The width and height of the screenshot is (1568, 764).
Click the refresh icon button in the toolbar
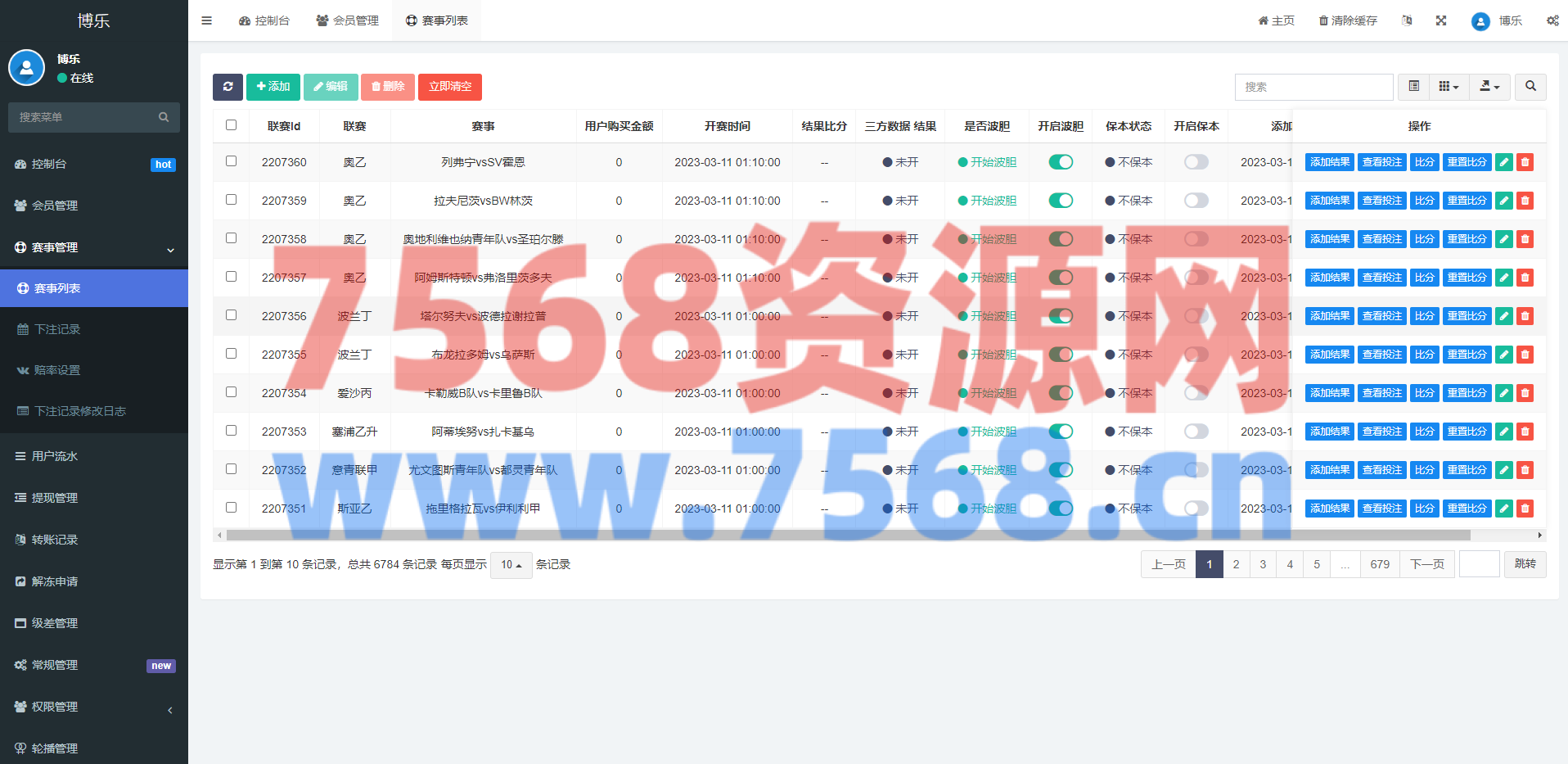[x=228, y=87]
